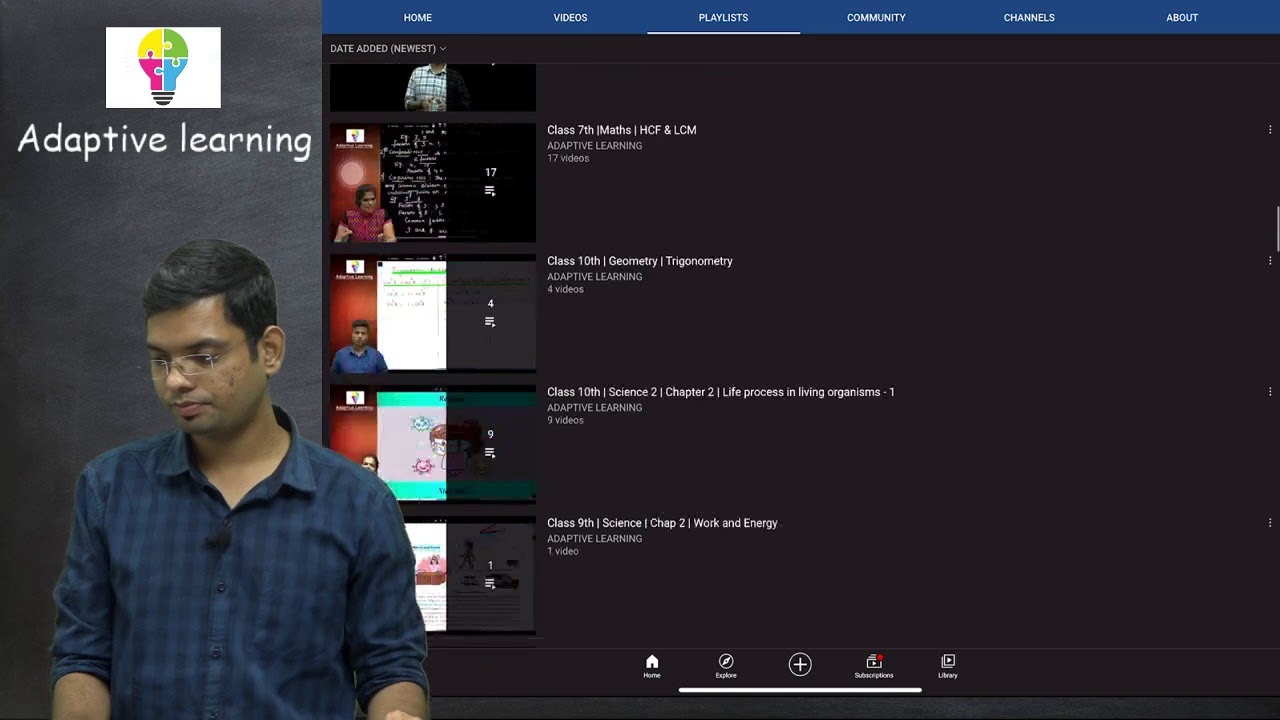Open Class 7th Maths HCF & LCM playlist title
The width and height of the screenshot is (1280, 720).
tap(621, 130)
